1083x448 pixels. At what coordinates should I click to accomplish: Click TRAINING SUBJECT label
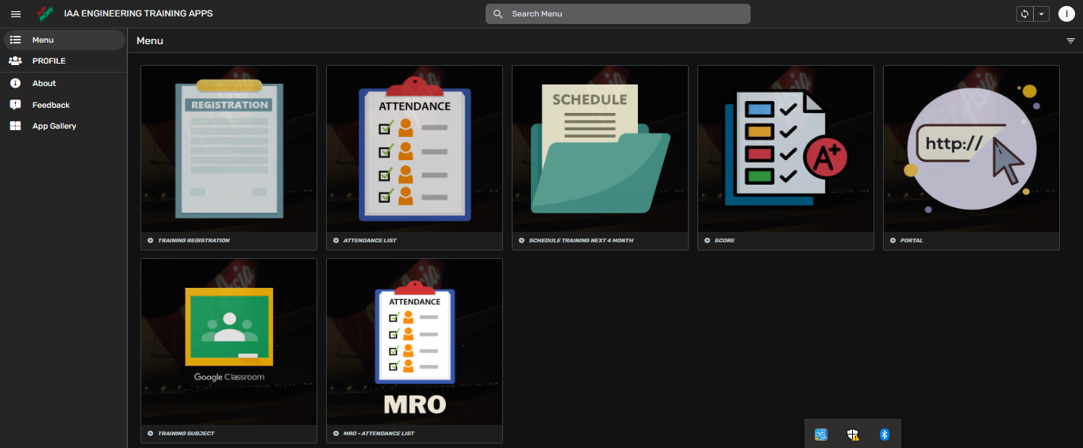click(186, 434)
